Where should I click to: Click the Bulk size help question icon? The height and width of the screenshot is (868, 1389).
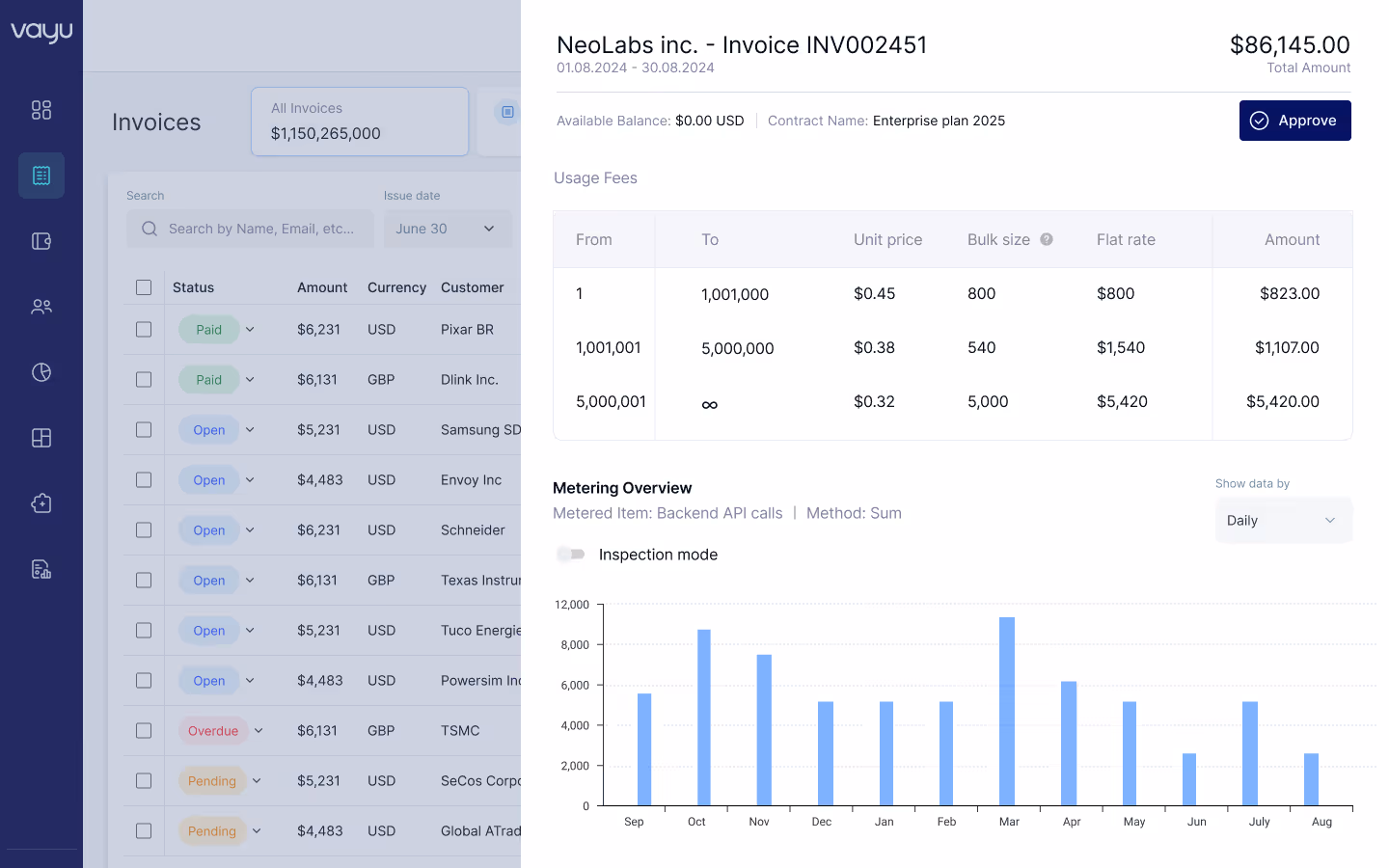(x=1047, y=239)
